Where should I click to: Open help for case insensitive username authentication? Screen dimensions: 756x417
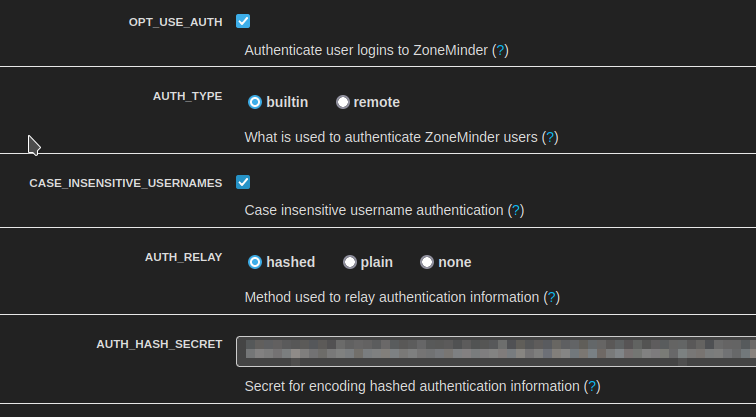[x=516, y=211]
